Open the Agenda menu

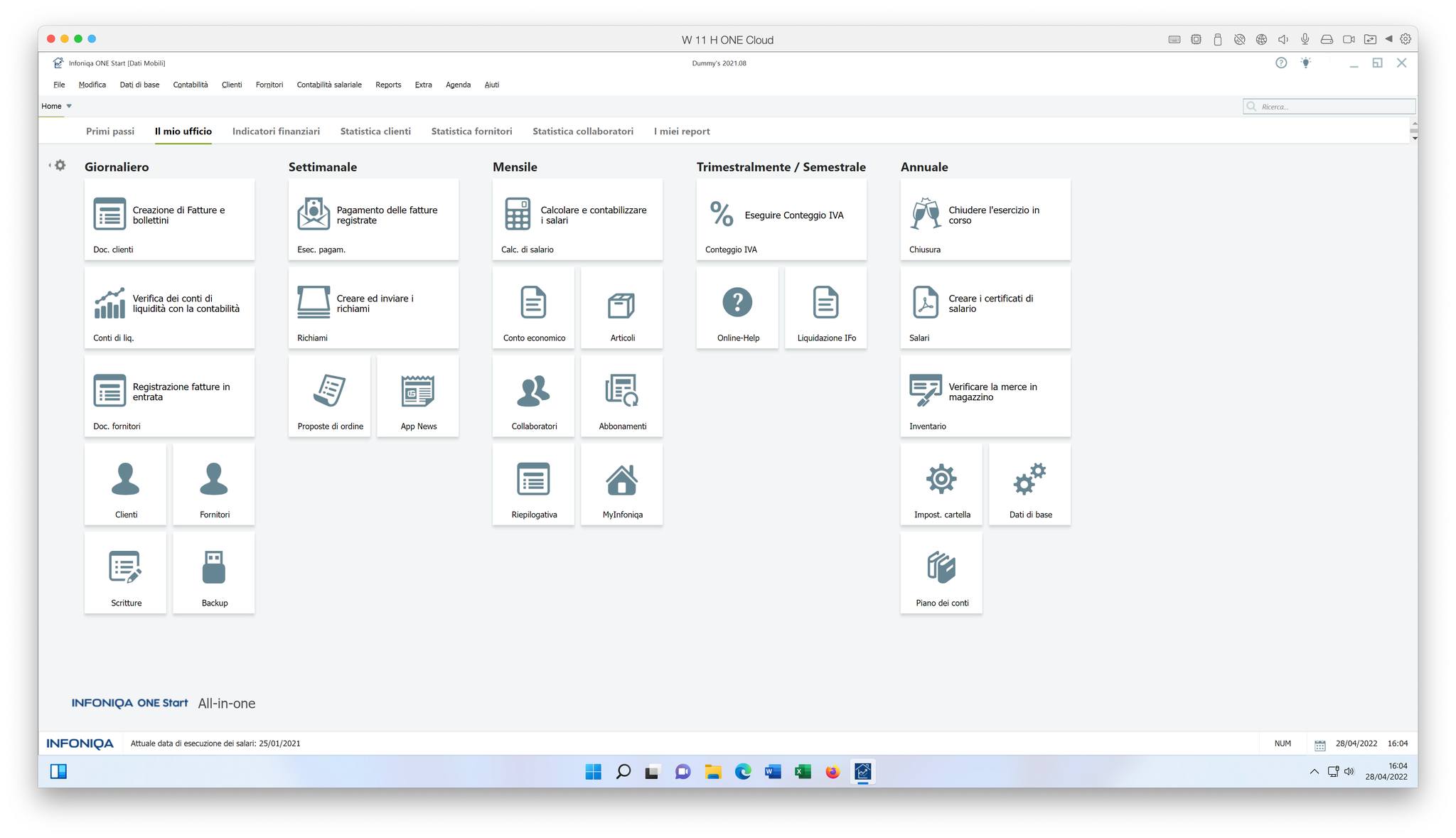(x=458, y=85)
